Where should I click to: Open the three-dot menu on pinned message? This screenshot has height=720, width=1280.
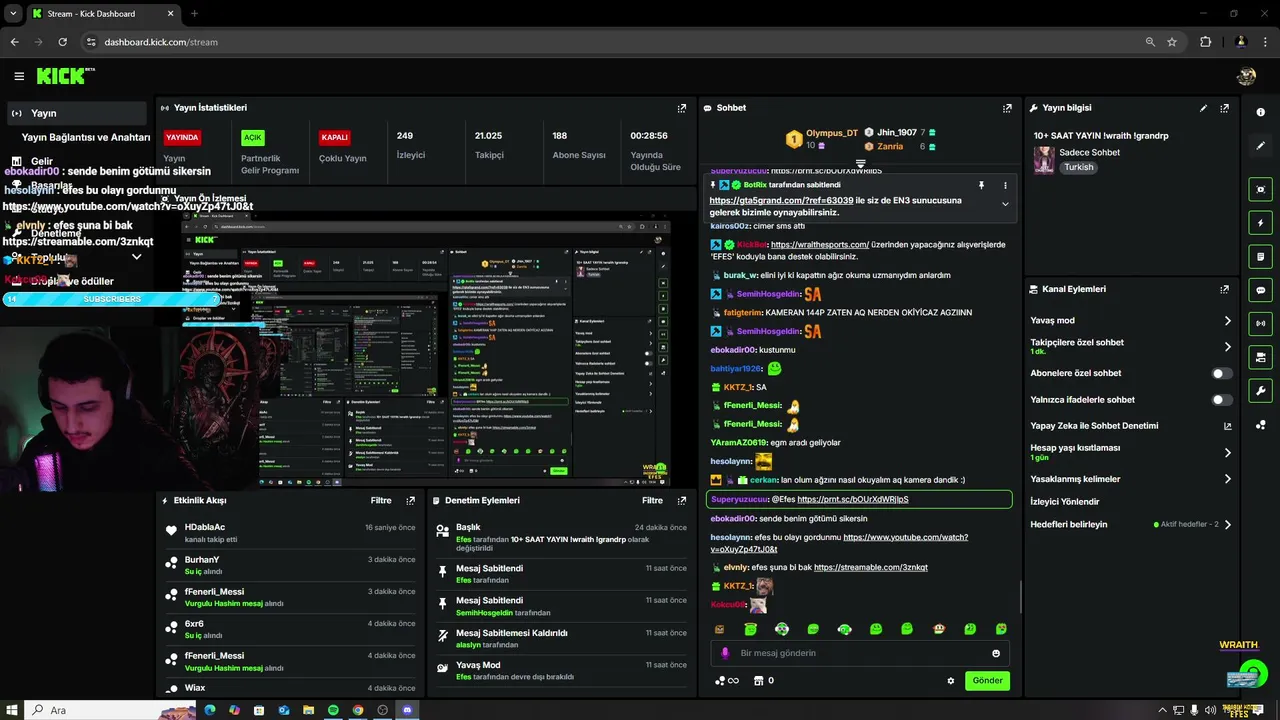click(1005, 185)
